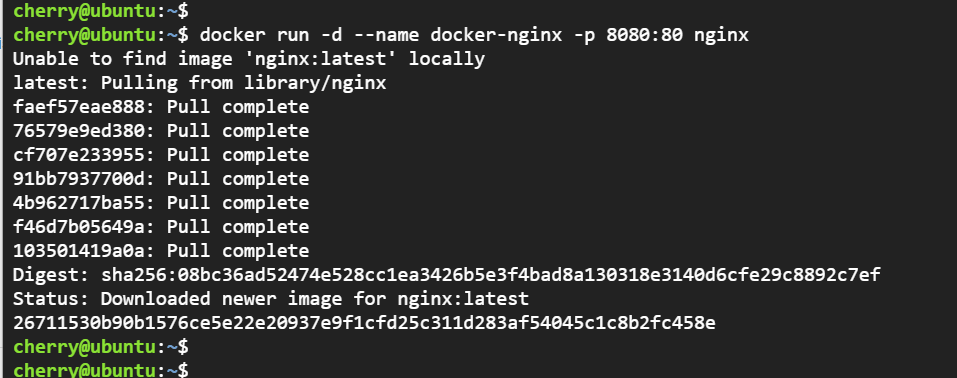Click layer ID 4b962717ba55

tap(79, 203)
